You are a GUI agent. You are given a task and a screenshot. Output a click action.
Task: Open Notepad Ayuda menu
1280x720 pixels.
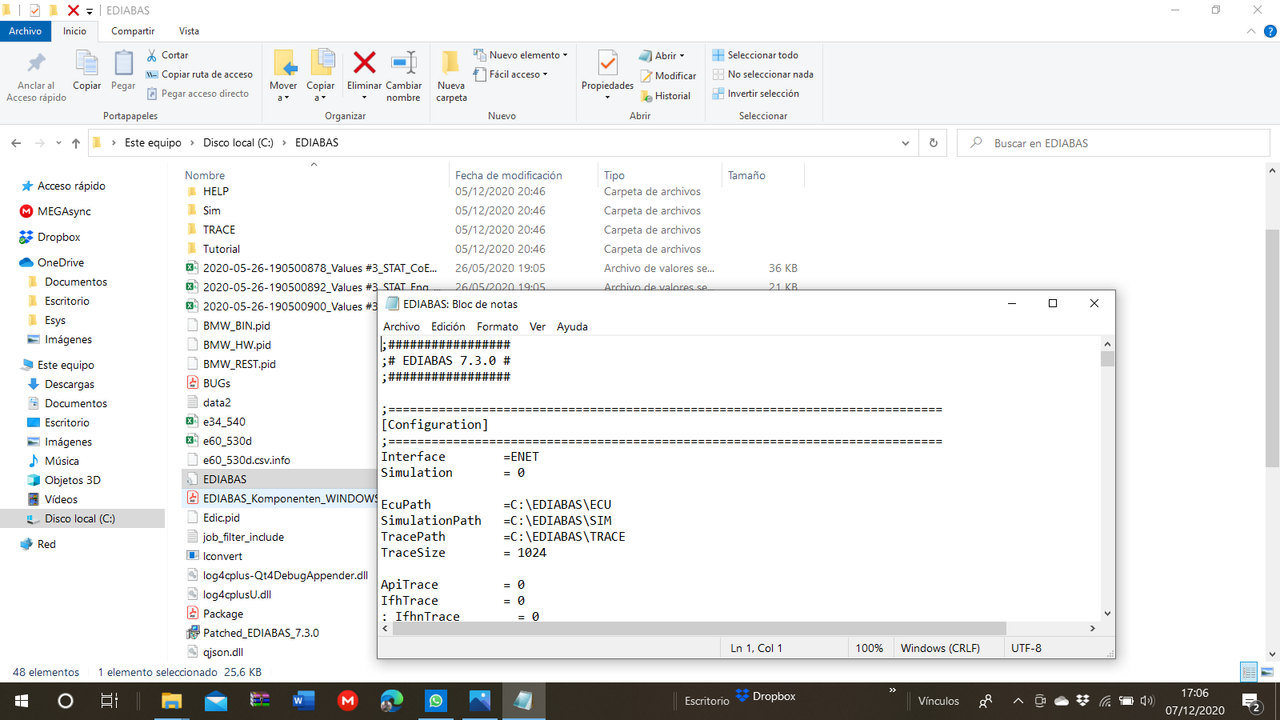click(572, 327)
